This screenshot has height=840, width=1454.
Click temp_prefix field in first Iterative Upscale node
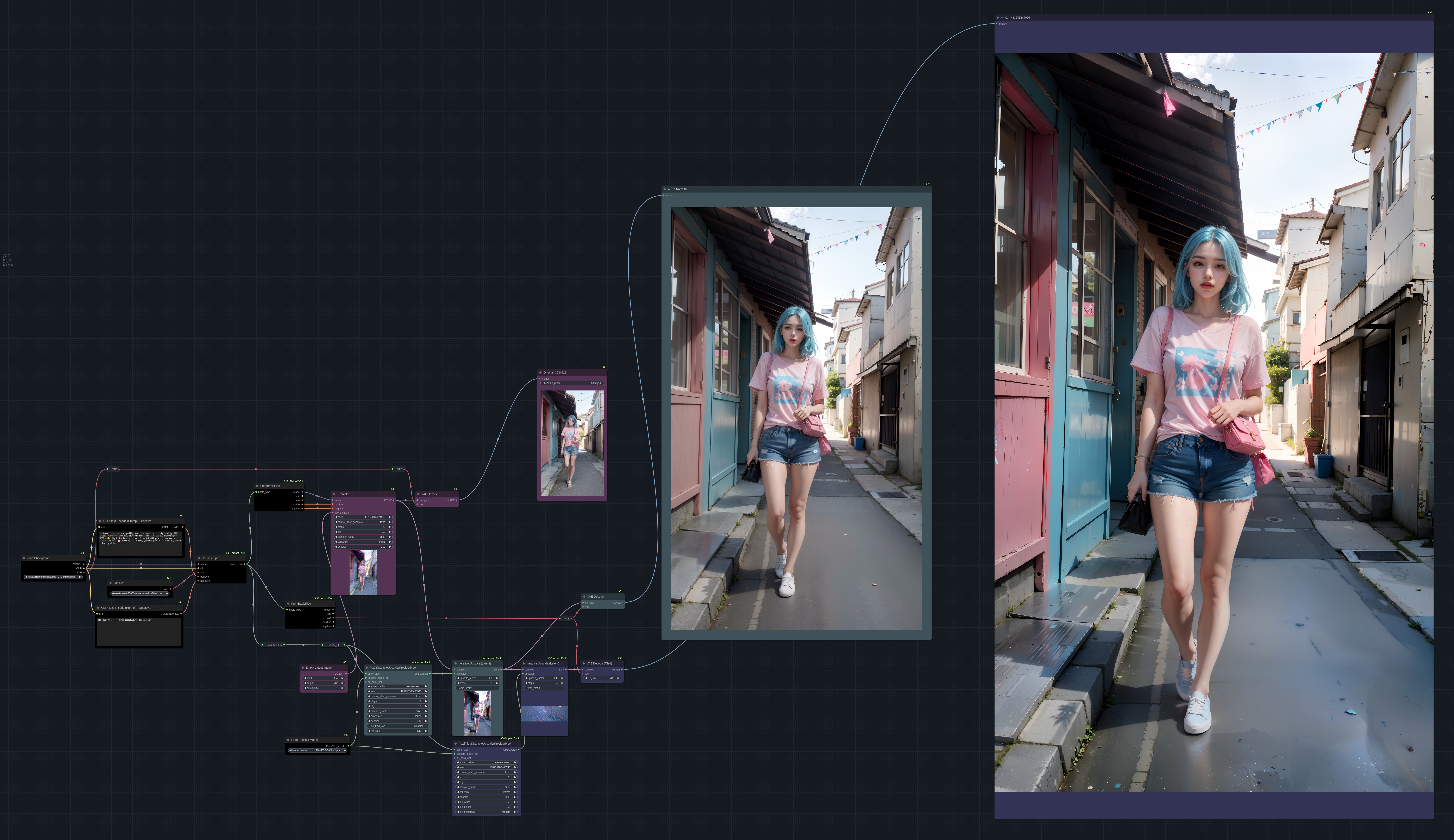[x=478, y=688]
